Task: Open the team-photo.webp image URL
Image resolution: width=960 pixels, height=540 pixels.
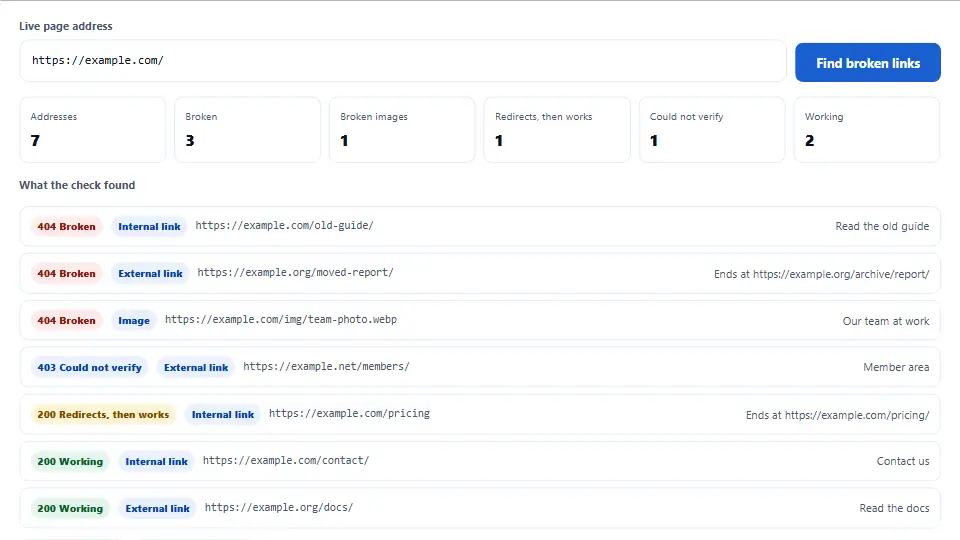Action: tap(280, 320)
